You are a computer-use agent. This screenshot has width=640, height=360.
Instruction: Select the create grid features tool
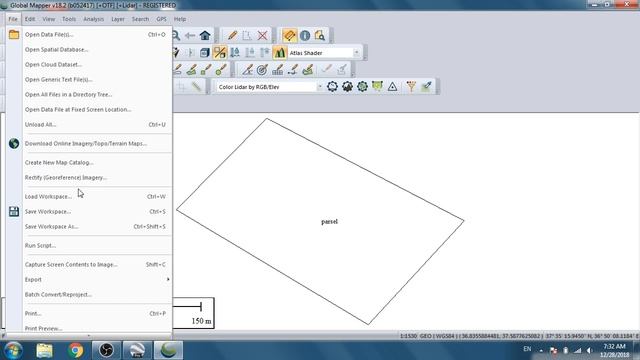278,70
